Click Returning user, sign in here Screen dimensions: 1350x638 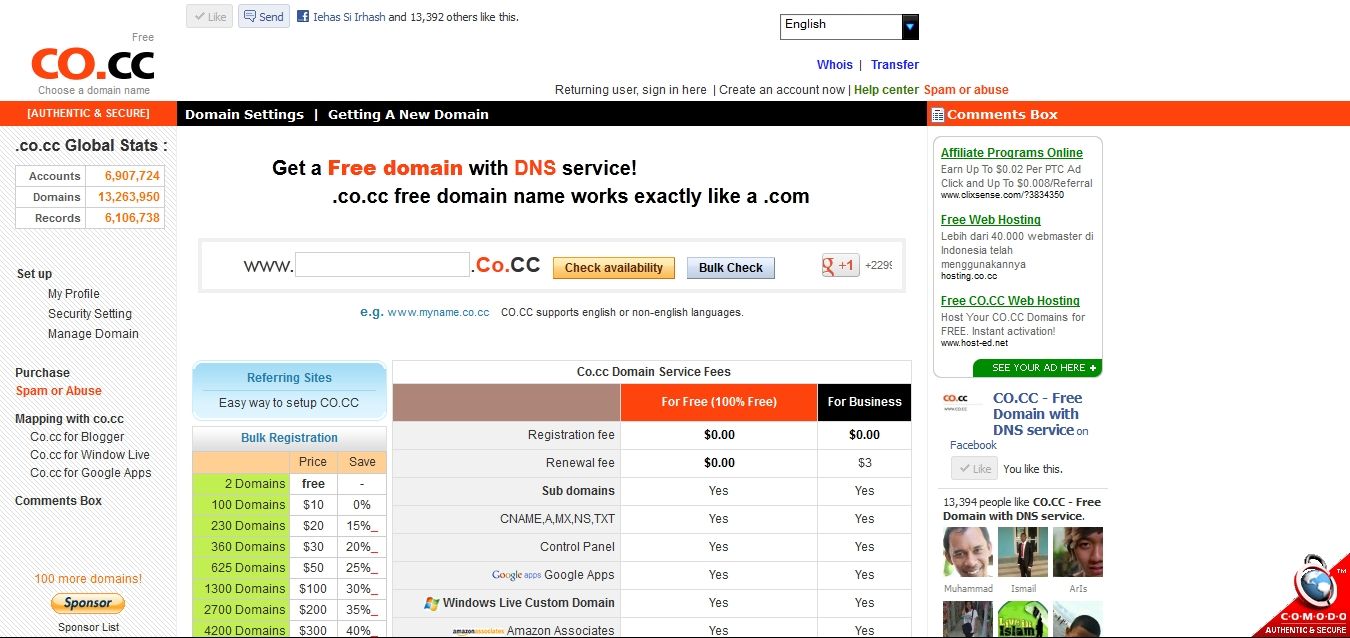[x=631, y=90]
